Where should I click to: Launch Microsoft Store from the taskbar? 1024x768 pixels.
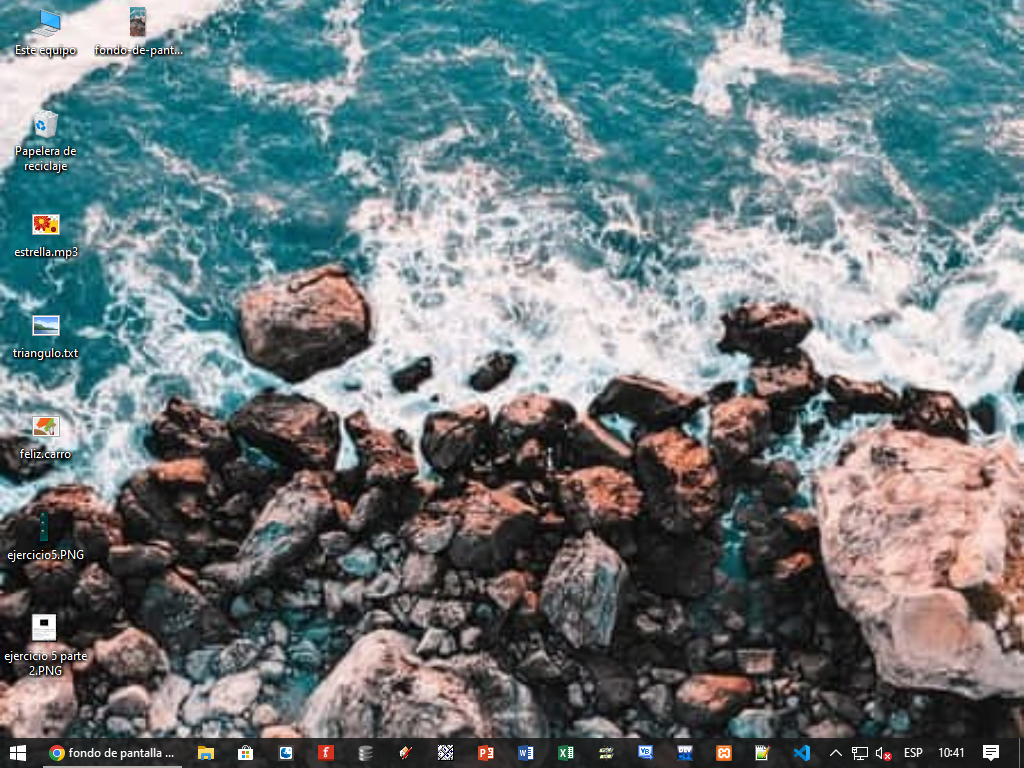tap(246, 753)
